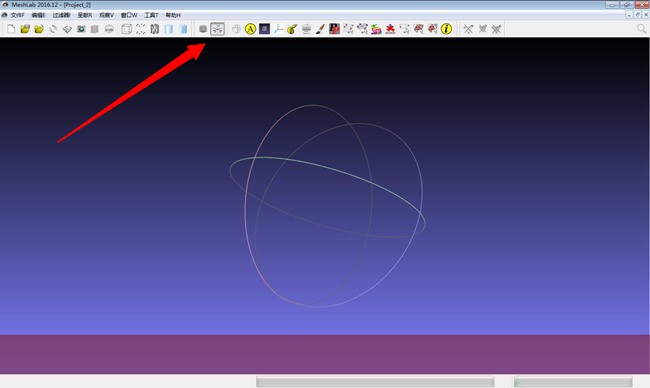The height and width of the screenshot is (388, 650).
Task: Create a new empty project
Action: pos(11,29)
